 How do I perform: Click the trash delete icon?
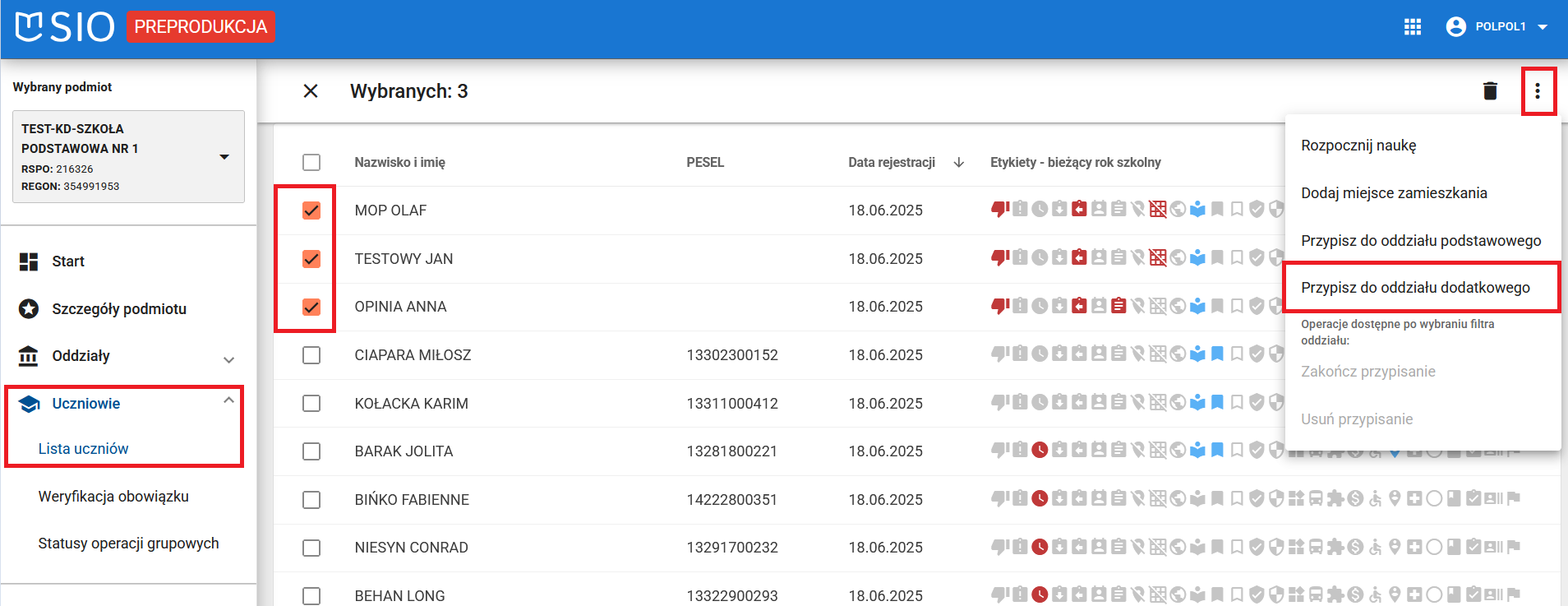pyautogui.click(x=1490, y=91)
